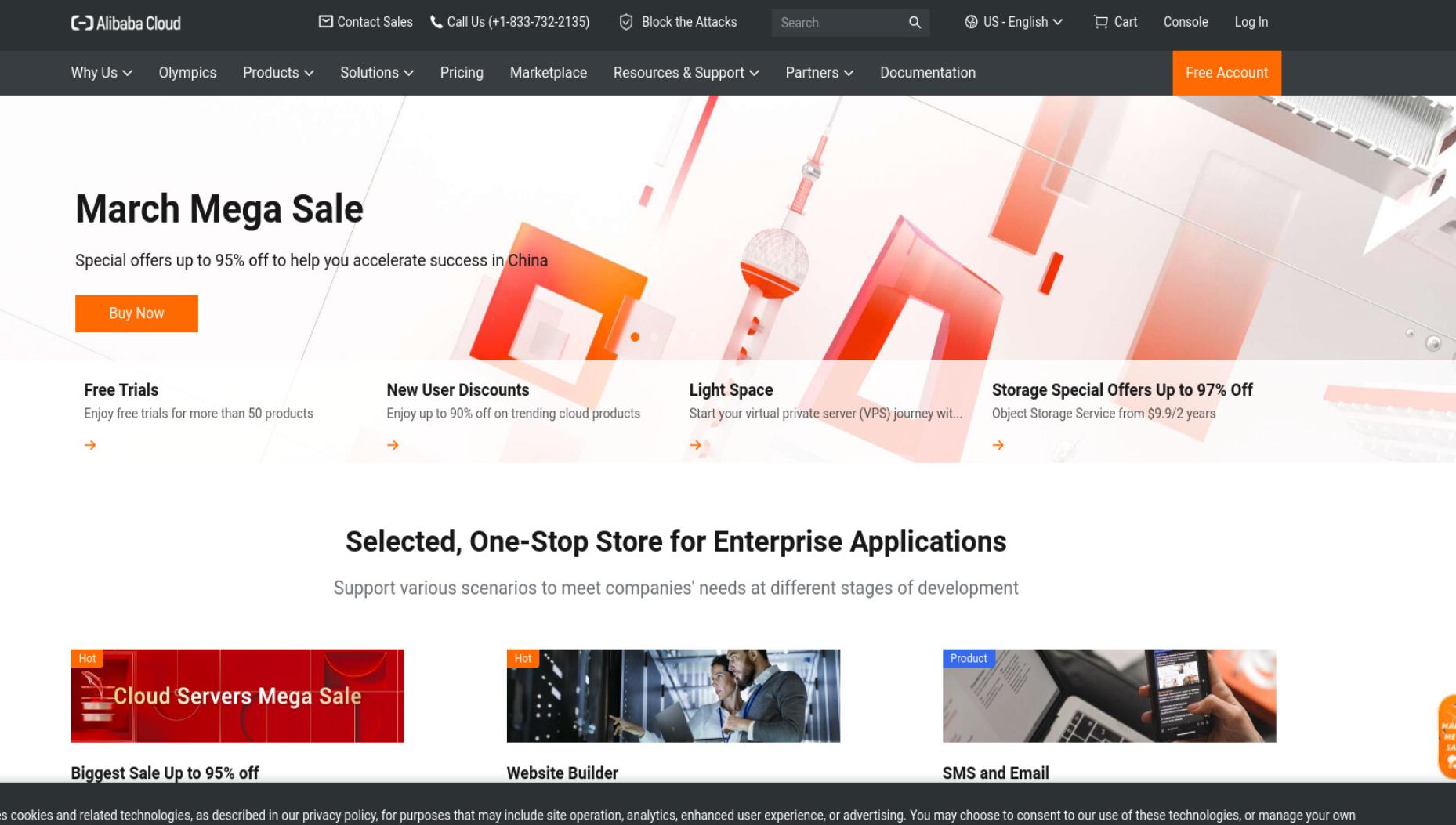The width and height of the screenshot is (1456, 825).
Task: Click the Block the Attacks link text
Action: (x=690, y=22)
